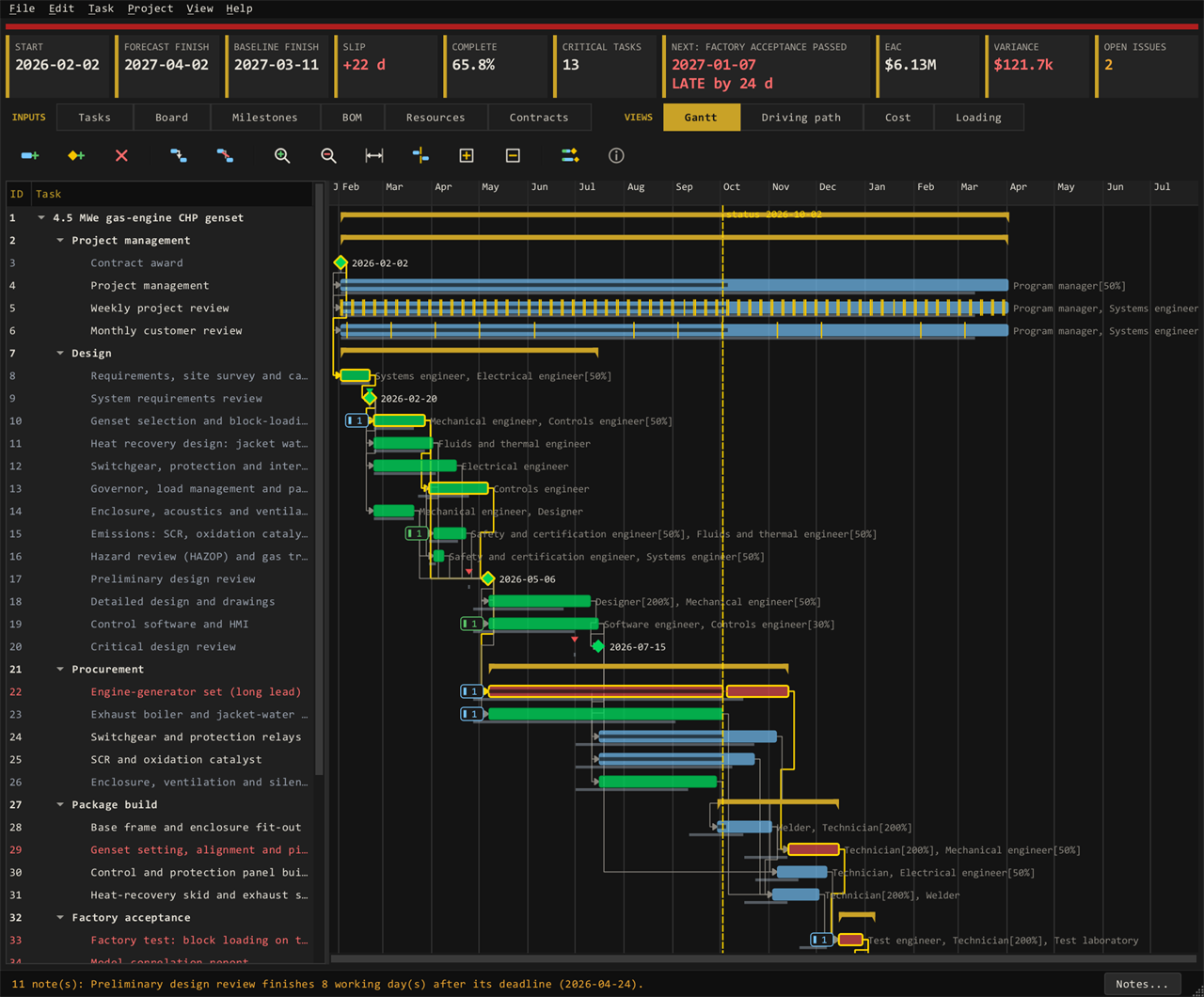Screen dimensions: 1204x997
Task: Select the SCR and oxidation catalyst row
Action: pyautogui.click(x=160, y=759)
